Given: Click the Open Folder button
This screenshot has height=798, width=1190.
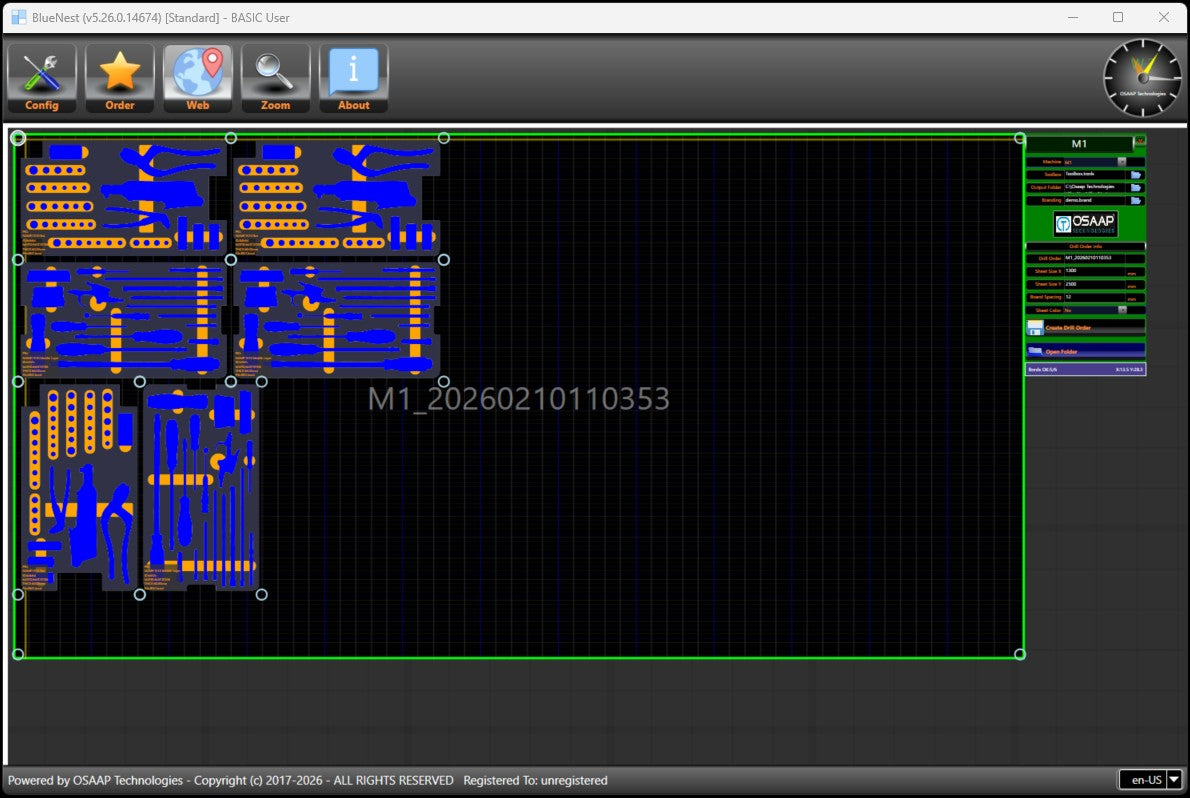Looking at the screenshot, I should [1084, 351].
